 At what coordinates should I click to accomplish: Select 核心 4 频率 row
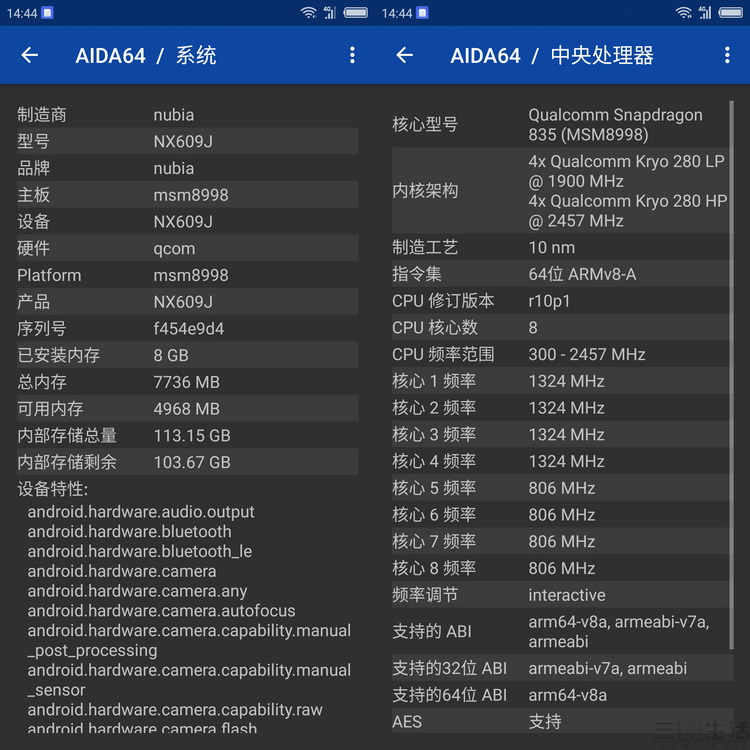[x=562, y=462]
